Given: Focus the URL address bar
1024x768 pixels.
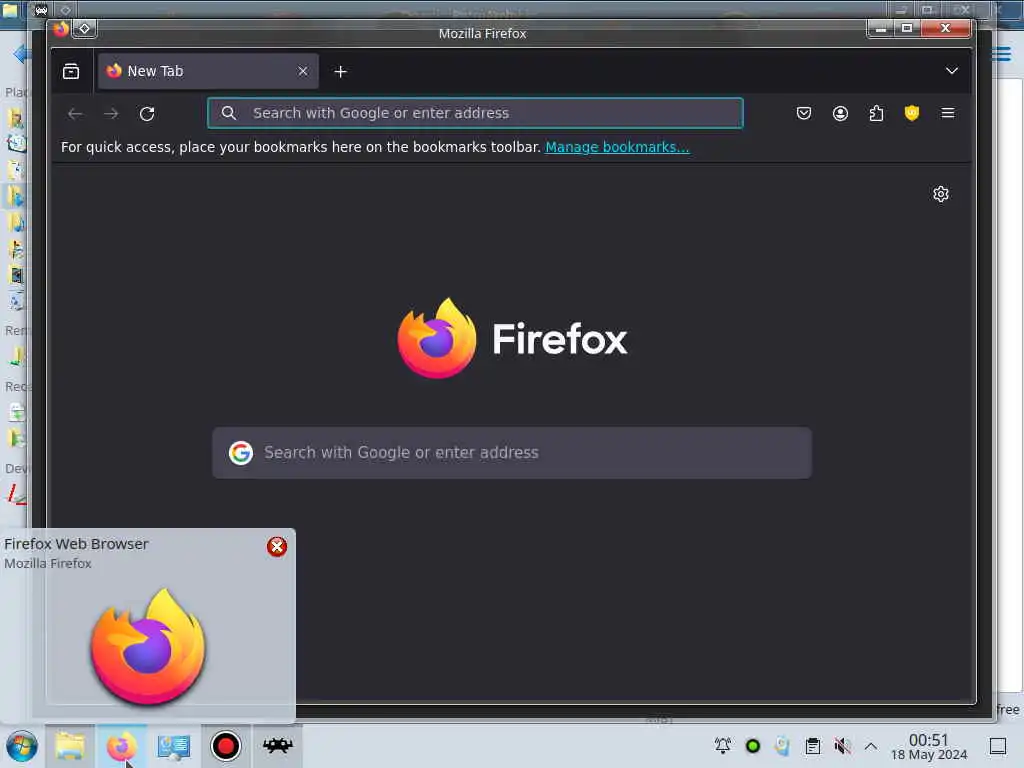Looking at the screenshot, I should click(475, 113).
